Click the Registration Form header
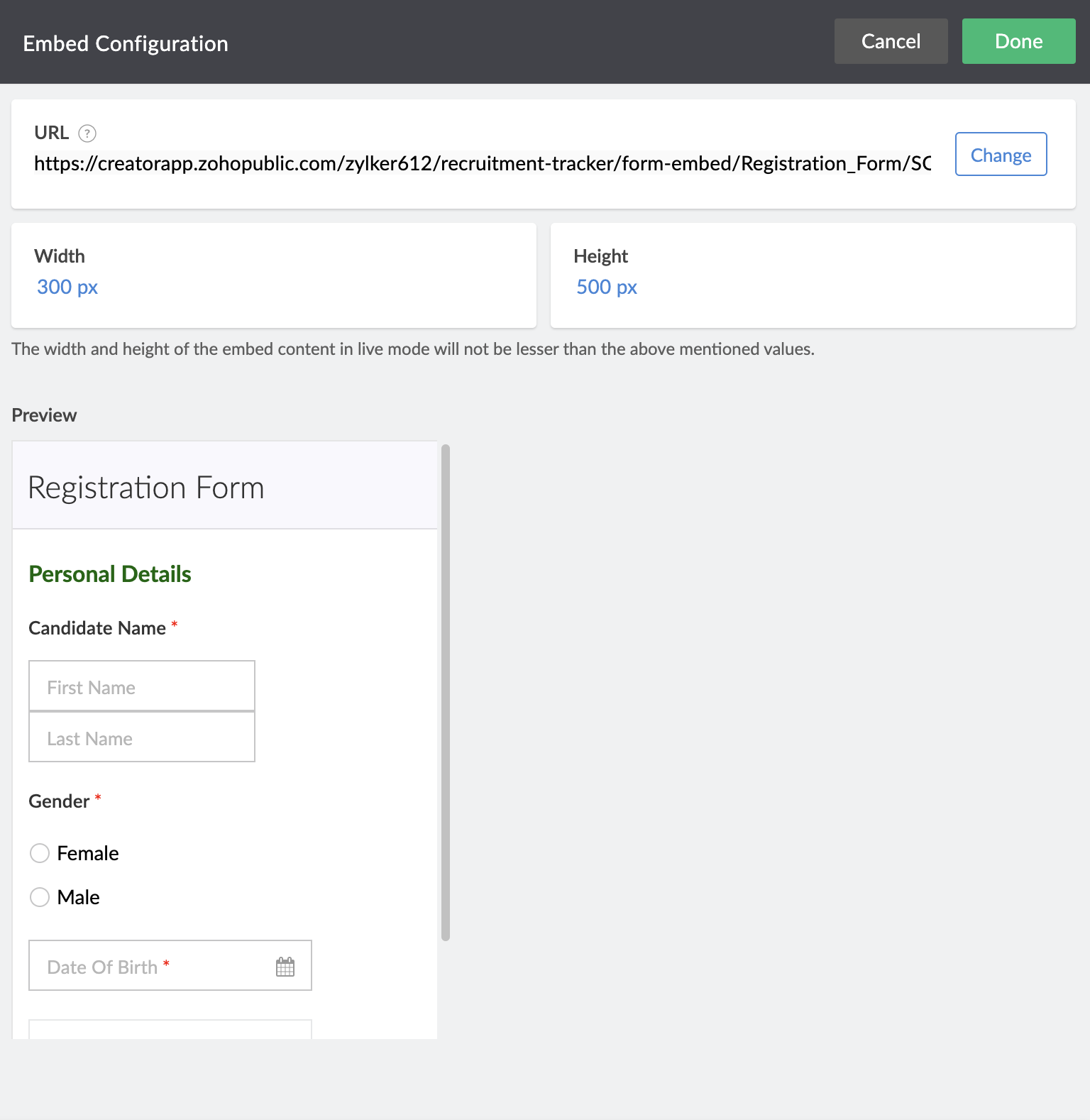This screenshot has width=1090, height=1120. [x=146, y=488]
